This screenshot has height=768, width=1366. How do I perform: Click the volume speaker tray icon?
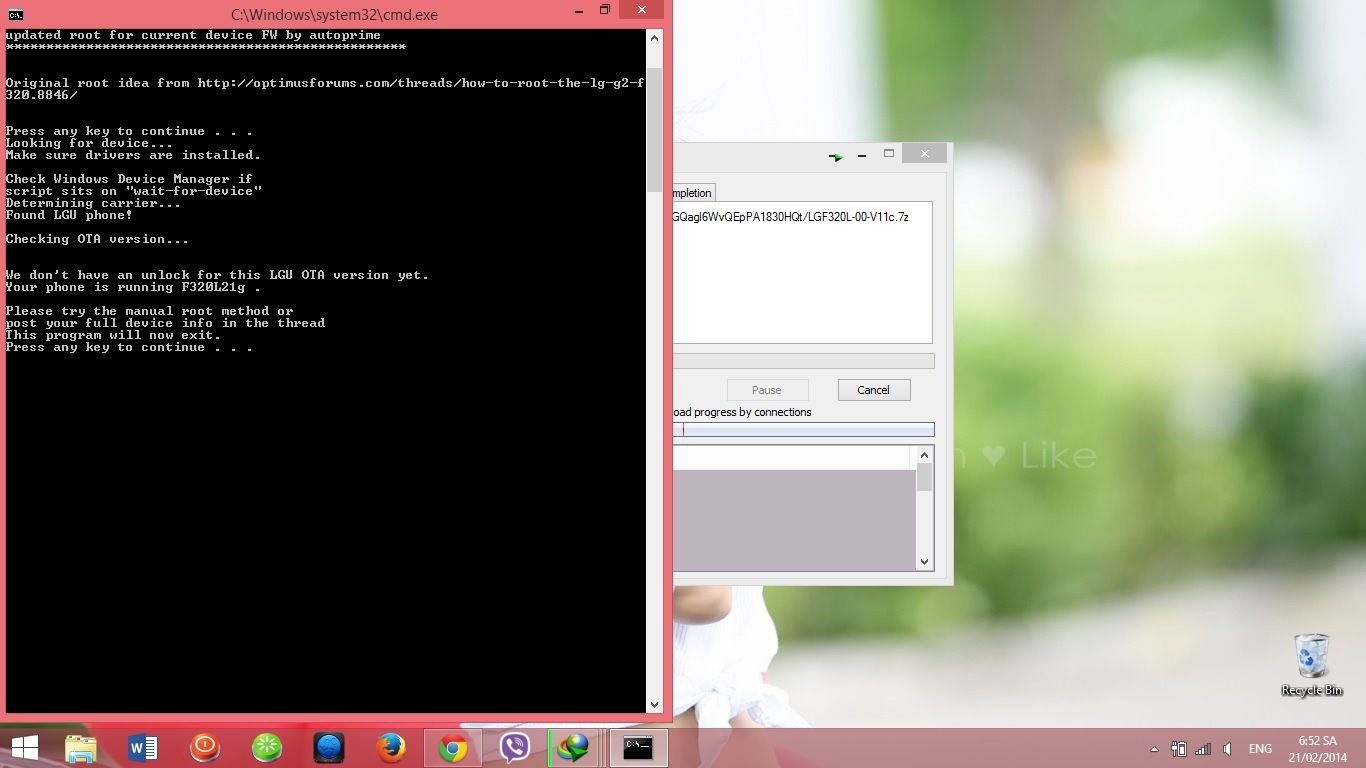pos(1227,748)
